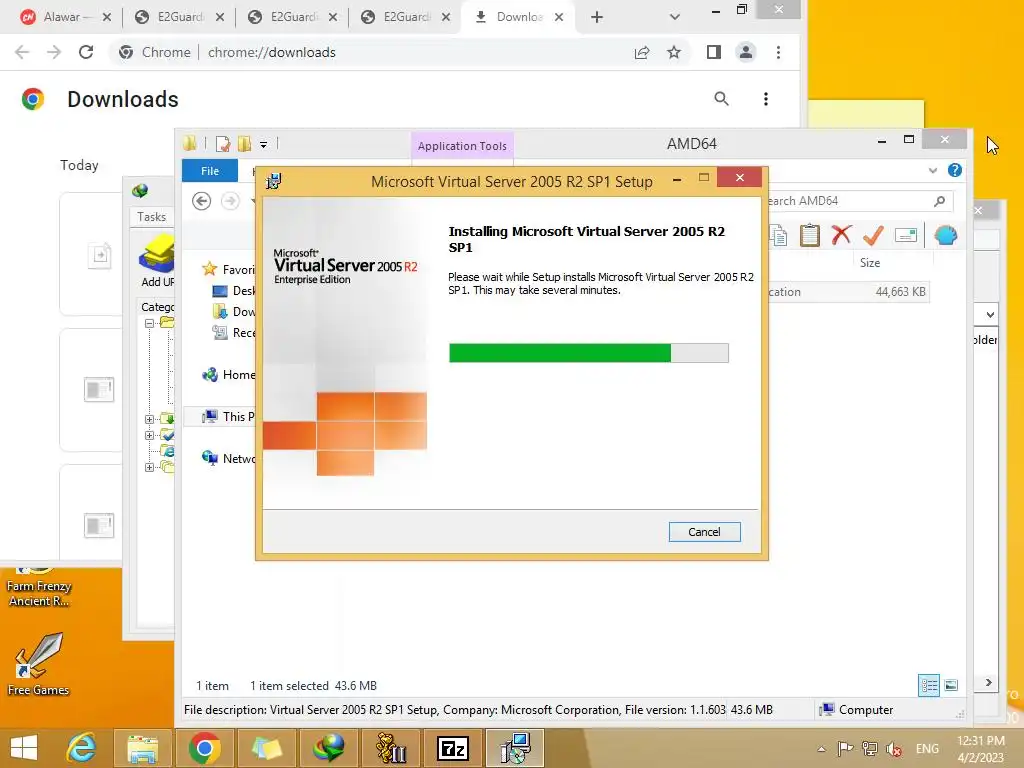The height and width of the screenshot is (768, 1024).
Task: Open the Free Games desktop shortcut
Action: click(x=39, y=664)
